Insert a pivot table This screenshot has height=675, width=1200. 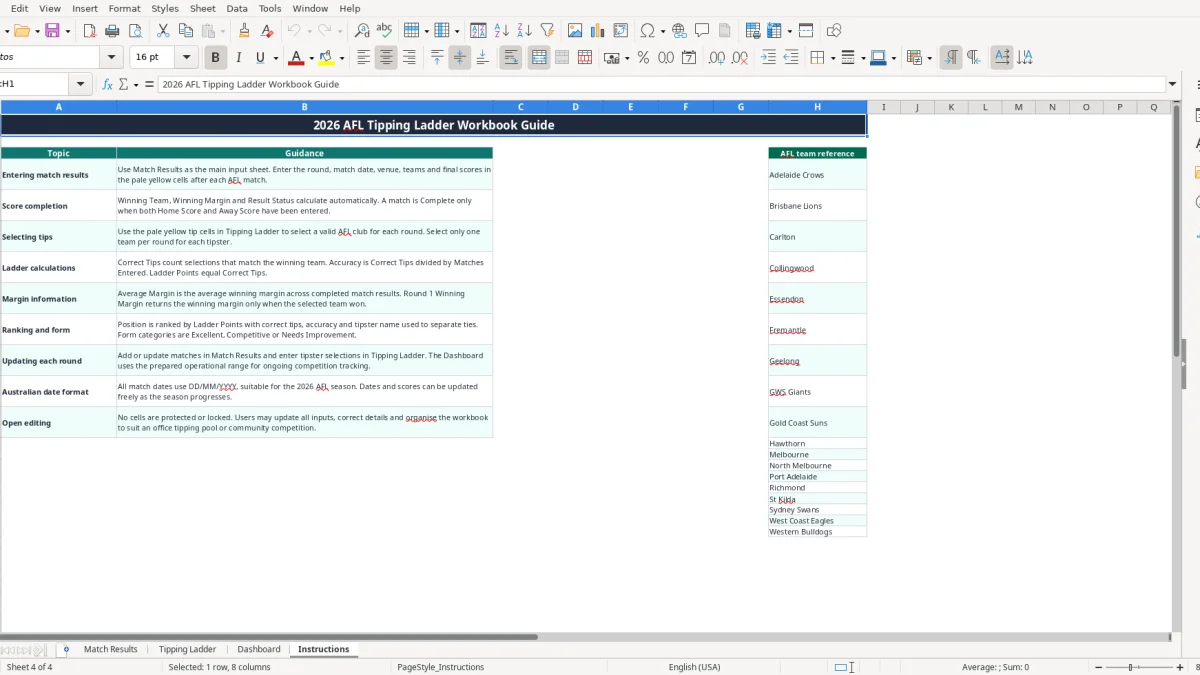tap(621, 31)
